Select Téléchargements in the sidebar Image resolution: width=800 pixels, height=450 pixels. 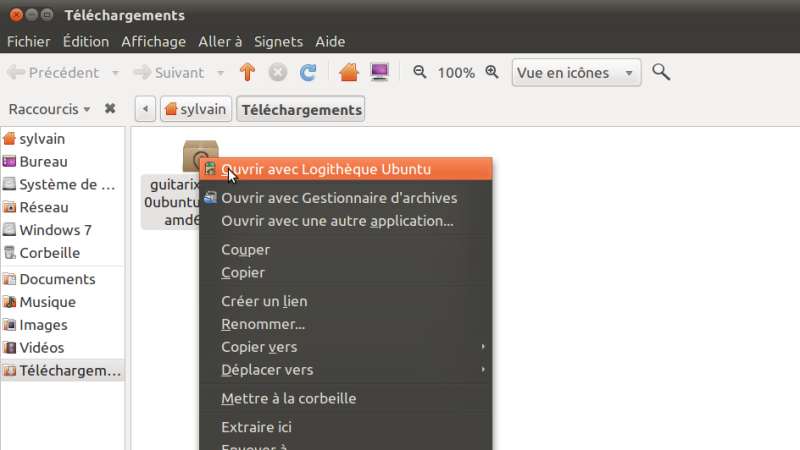coord(62,371)
